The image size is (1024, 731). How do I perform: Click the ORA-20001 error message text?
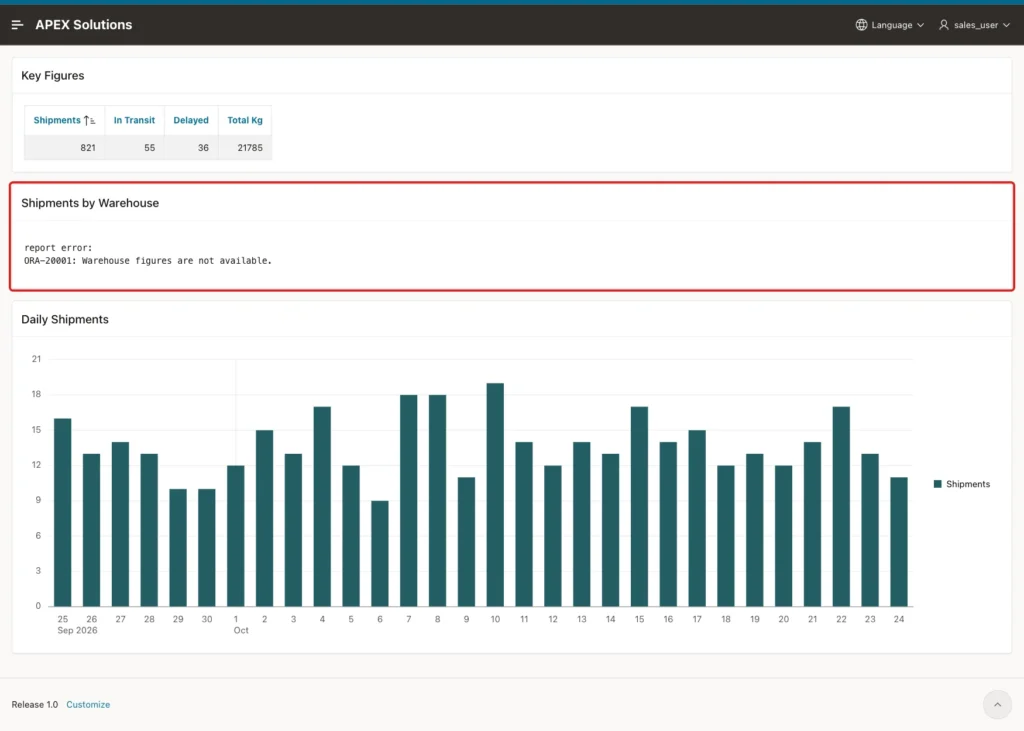tap(148, 261)
